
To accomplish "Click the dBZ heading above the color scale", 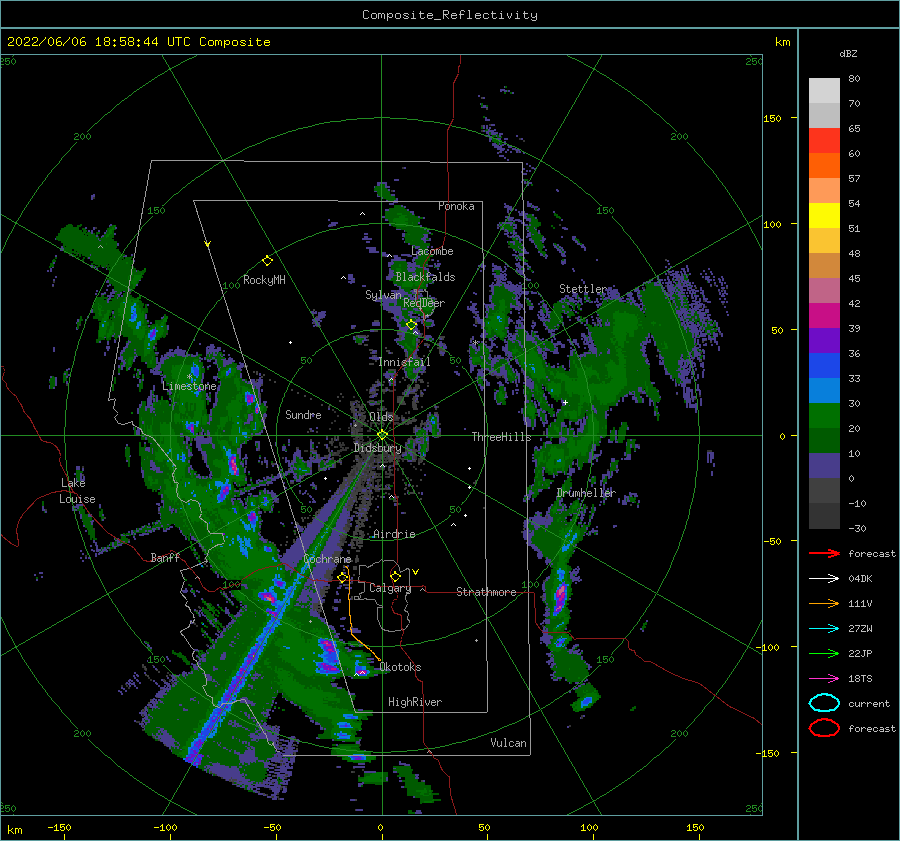I will coord(848,53).
